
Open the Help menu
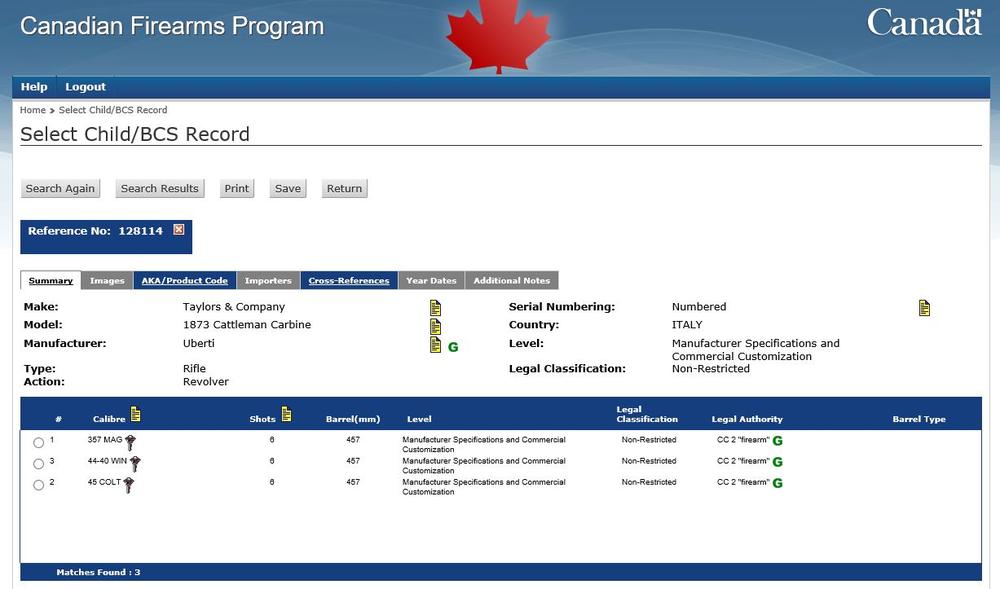34,87
